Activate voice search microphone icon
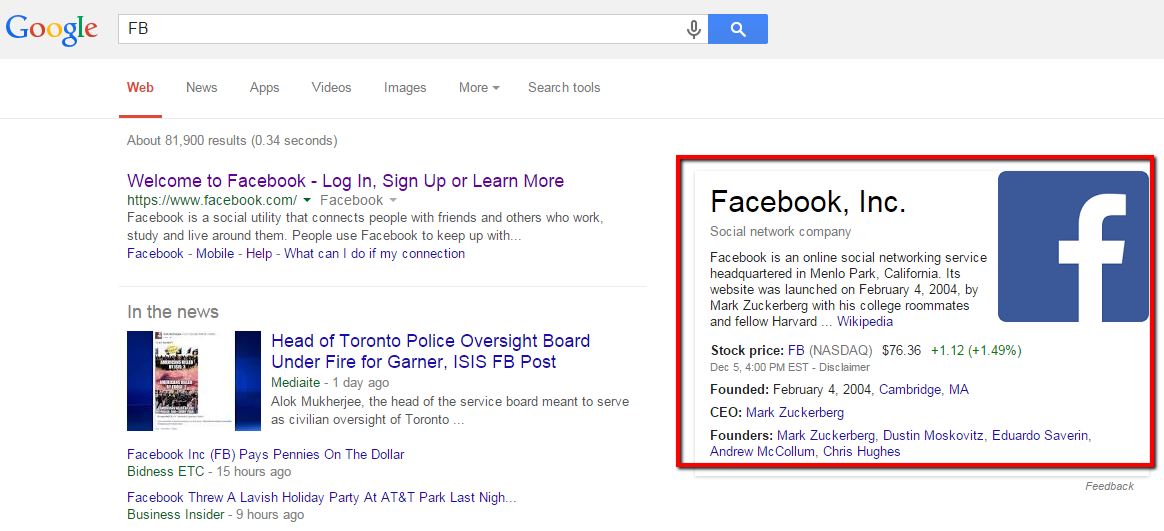The height and width of the screenshot is (531, 1164). [693, 30]
